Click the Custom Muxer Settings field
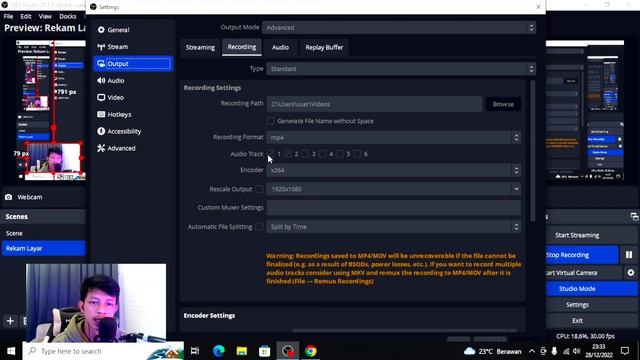 tap(393, 207)
